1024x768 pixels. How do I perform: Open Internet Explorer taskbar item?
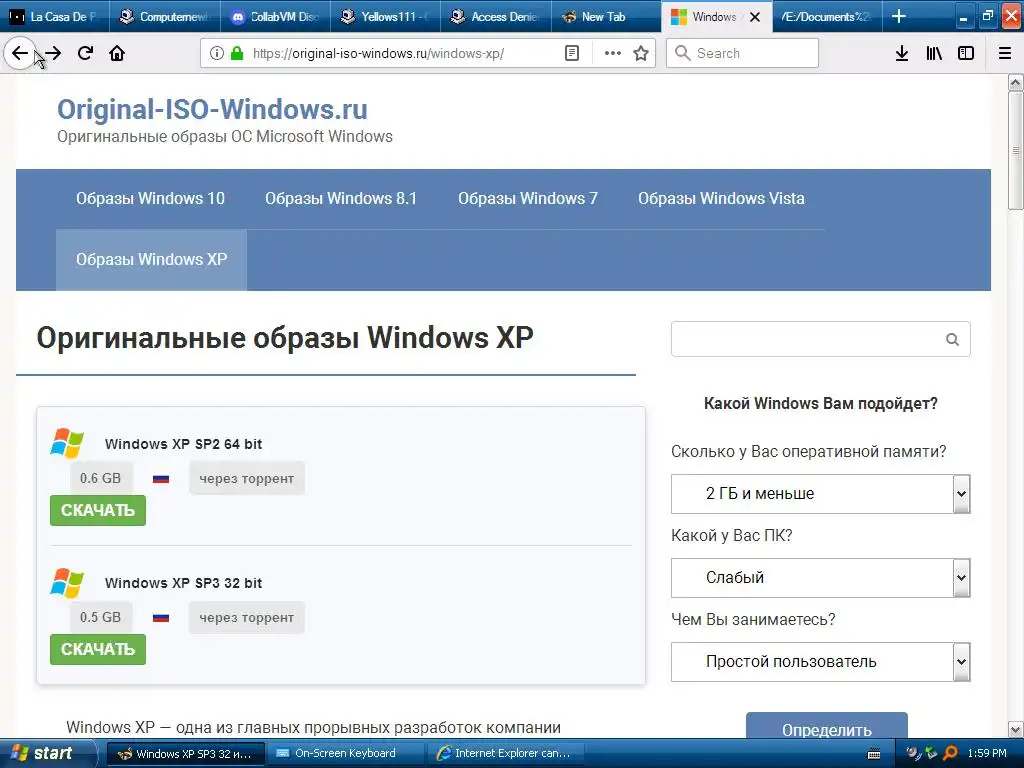coord(505,754)
